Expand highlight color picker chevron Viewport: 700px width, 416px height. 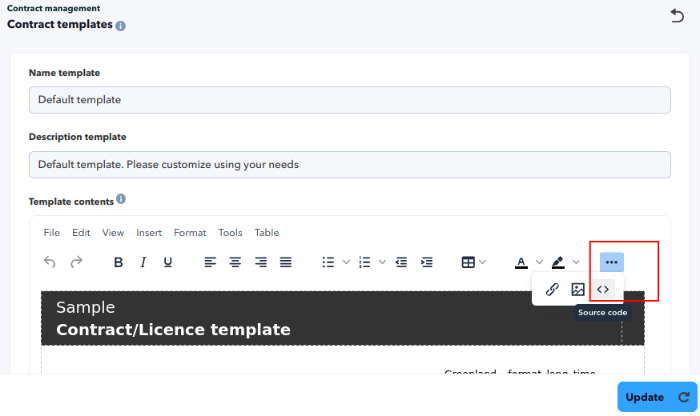[x=576, y=262]
